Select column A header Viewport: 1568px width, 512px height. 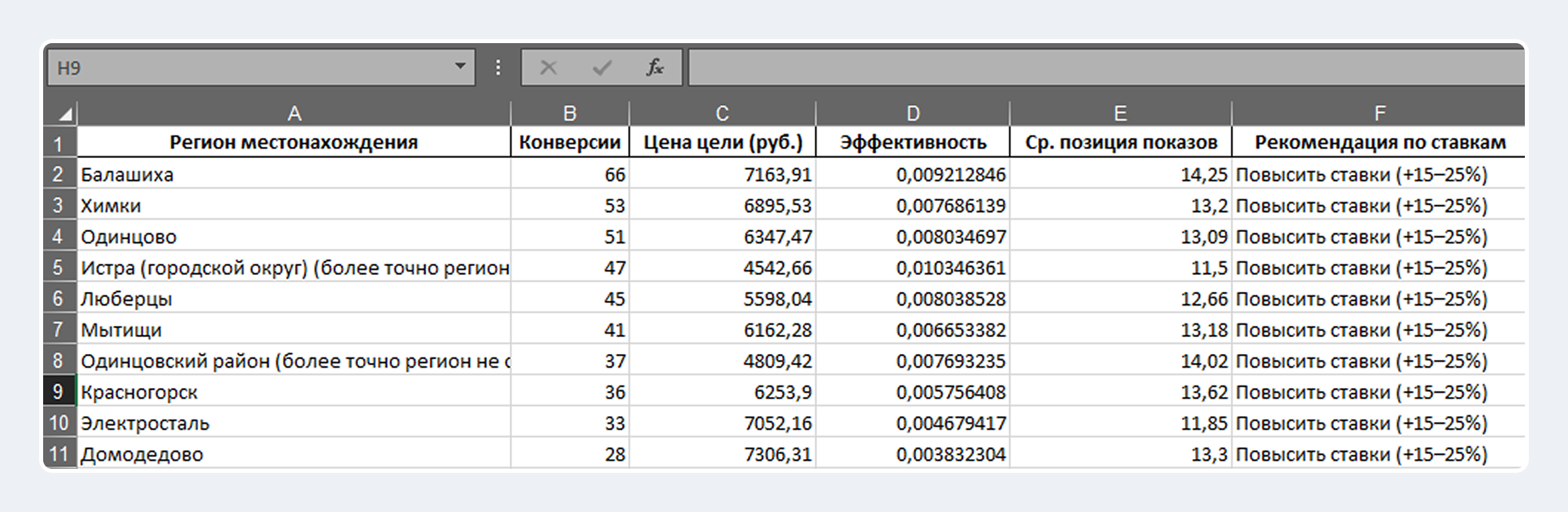click(294, 114)
